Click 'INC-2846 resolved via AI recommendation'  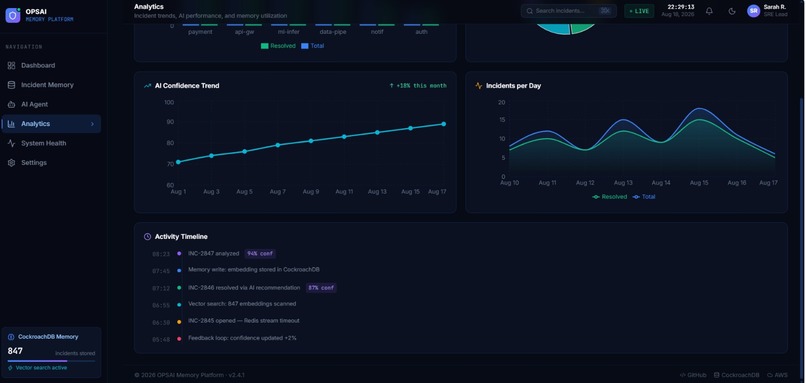coord(244,288)
